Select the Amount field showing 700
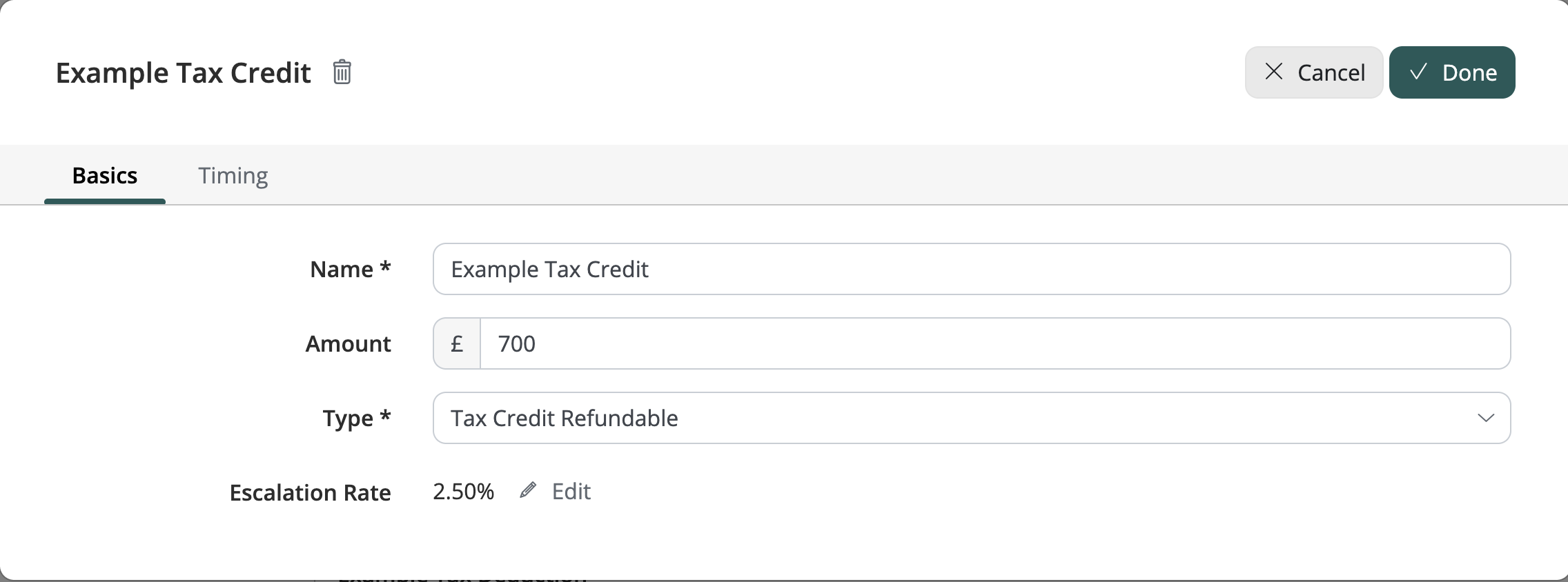The height and width of the screenshot is (582, 1568). pyautogui.click(x=966, y=343)
